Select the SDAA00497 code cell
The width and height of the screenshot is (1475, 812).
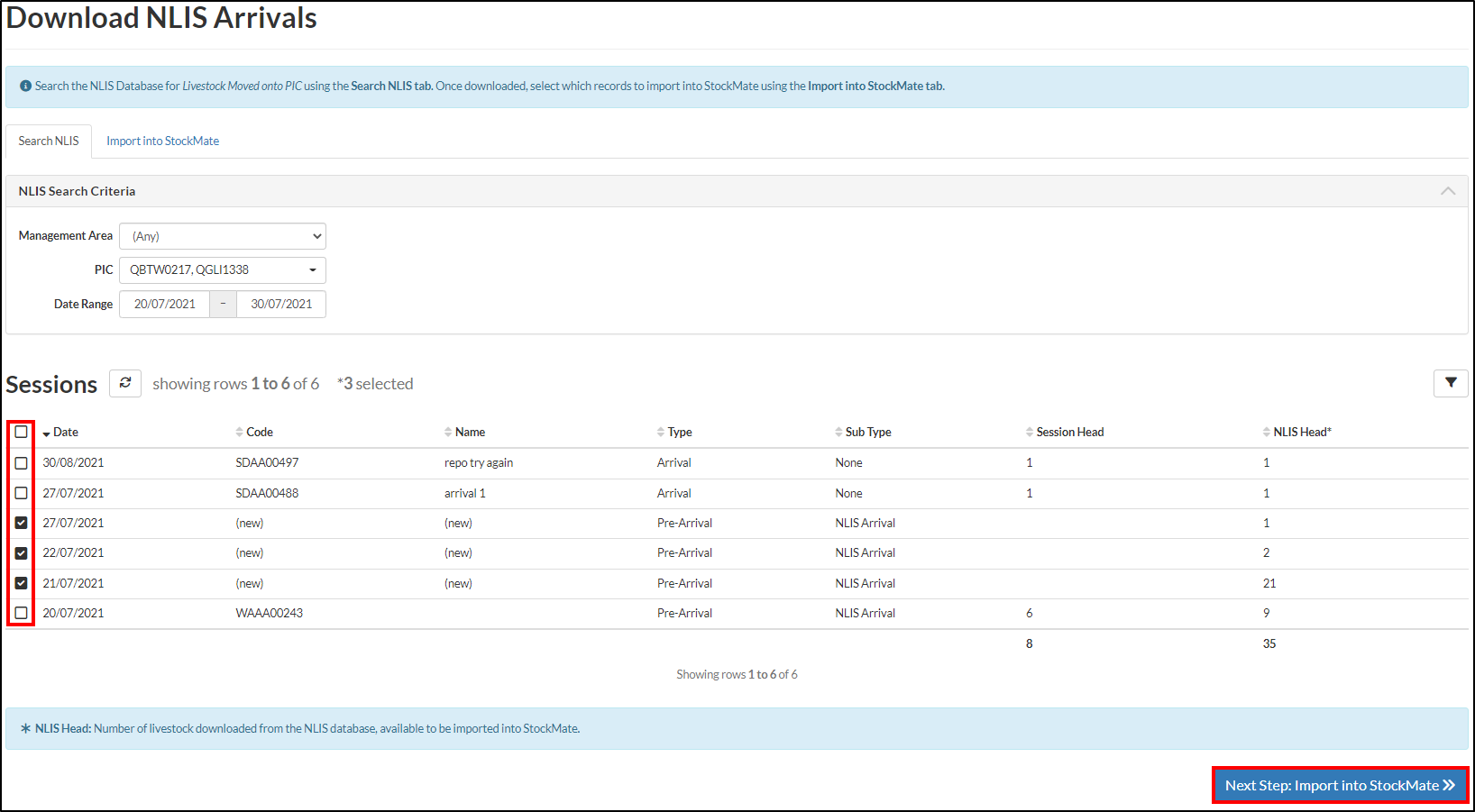pyautogui.click(x=267, y=462)
